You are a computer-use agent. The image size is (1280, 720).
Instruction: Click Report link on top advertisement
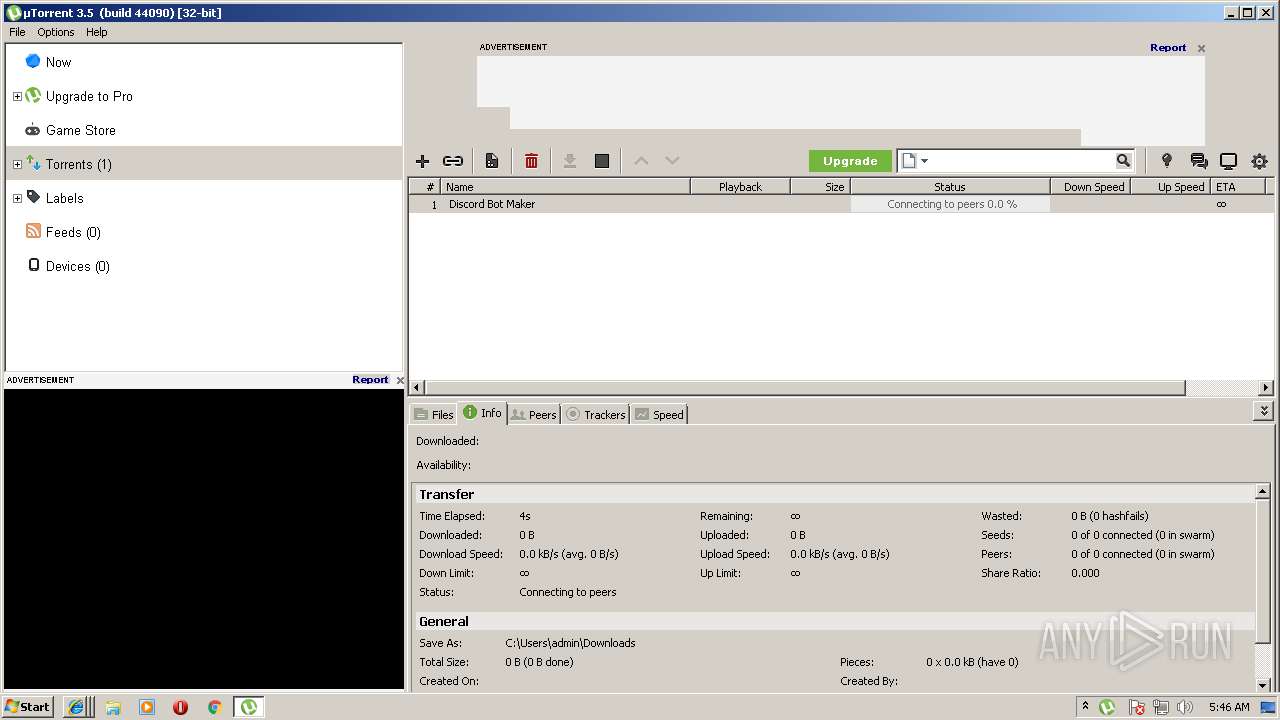coord(1168,47)
